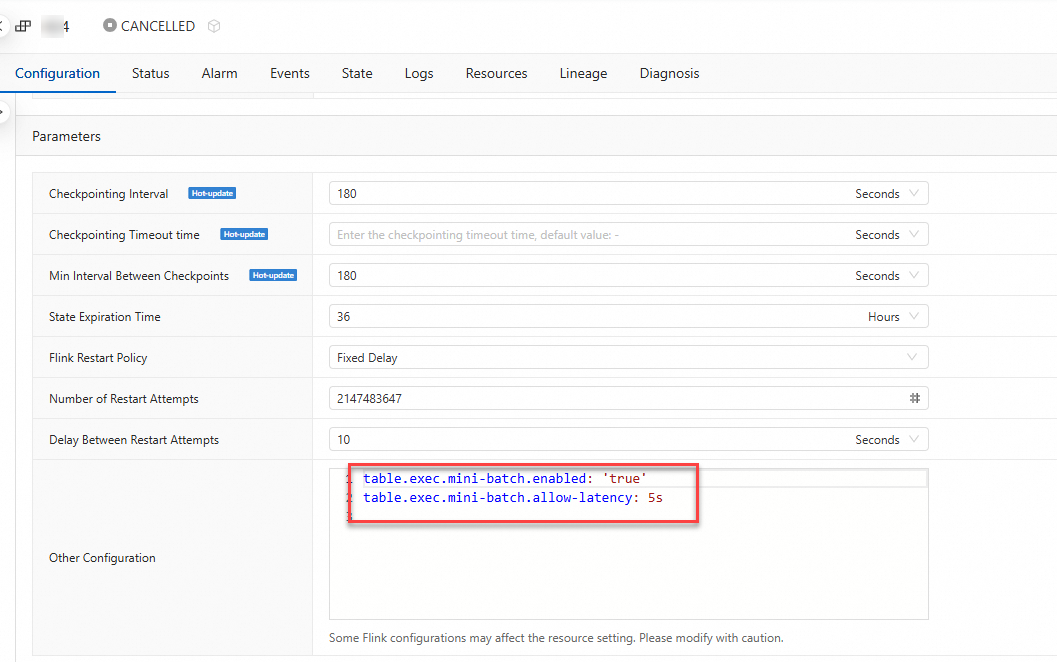The height and width of the screenshot is (662, 1057).
Task: Open the Diagnosis tab
Action: tap(669, 73)
